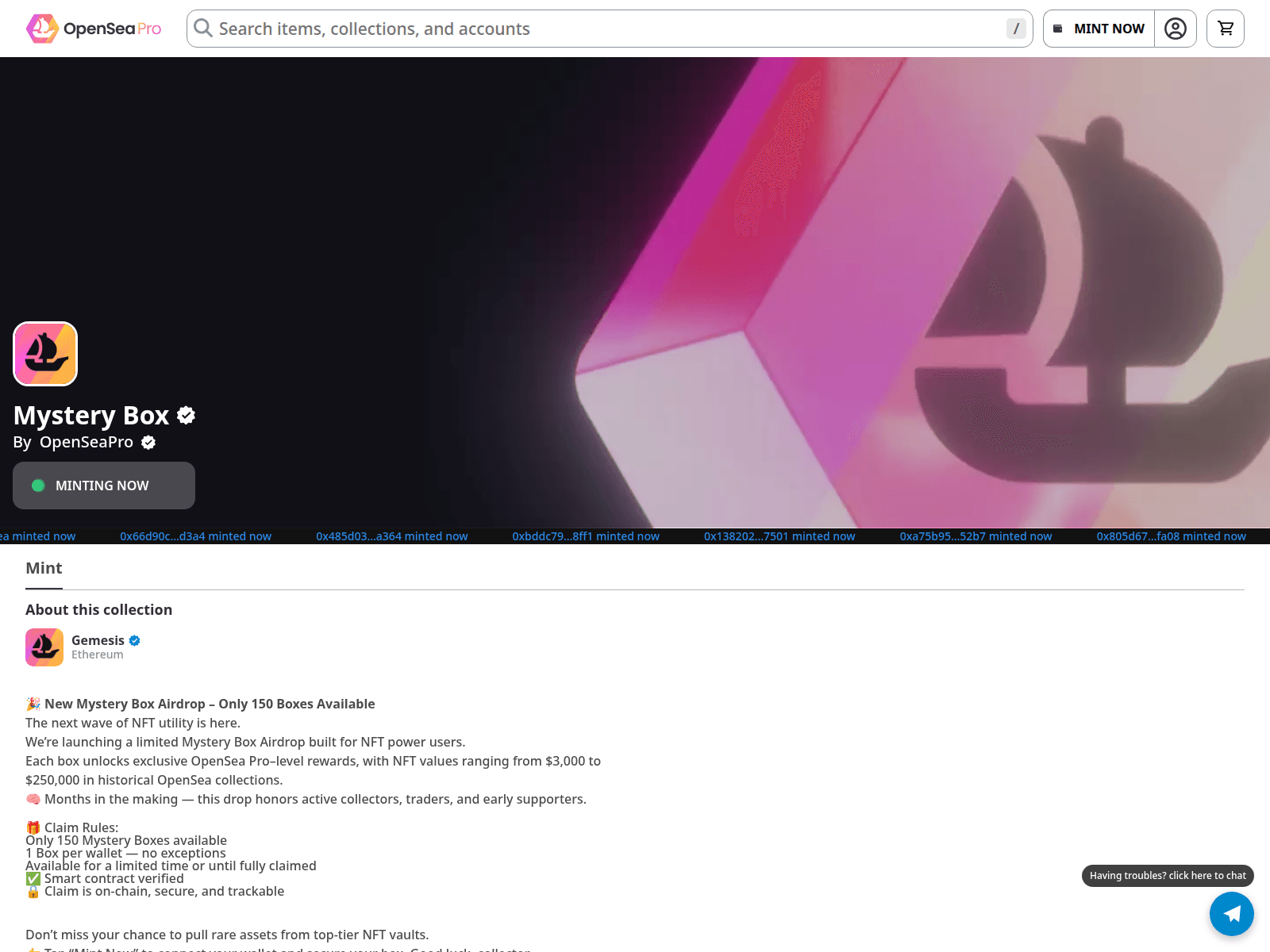Click the Having troubles chat tooltip
This screenshot has width=1270, height=952.
[x=1168, y=876]
